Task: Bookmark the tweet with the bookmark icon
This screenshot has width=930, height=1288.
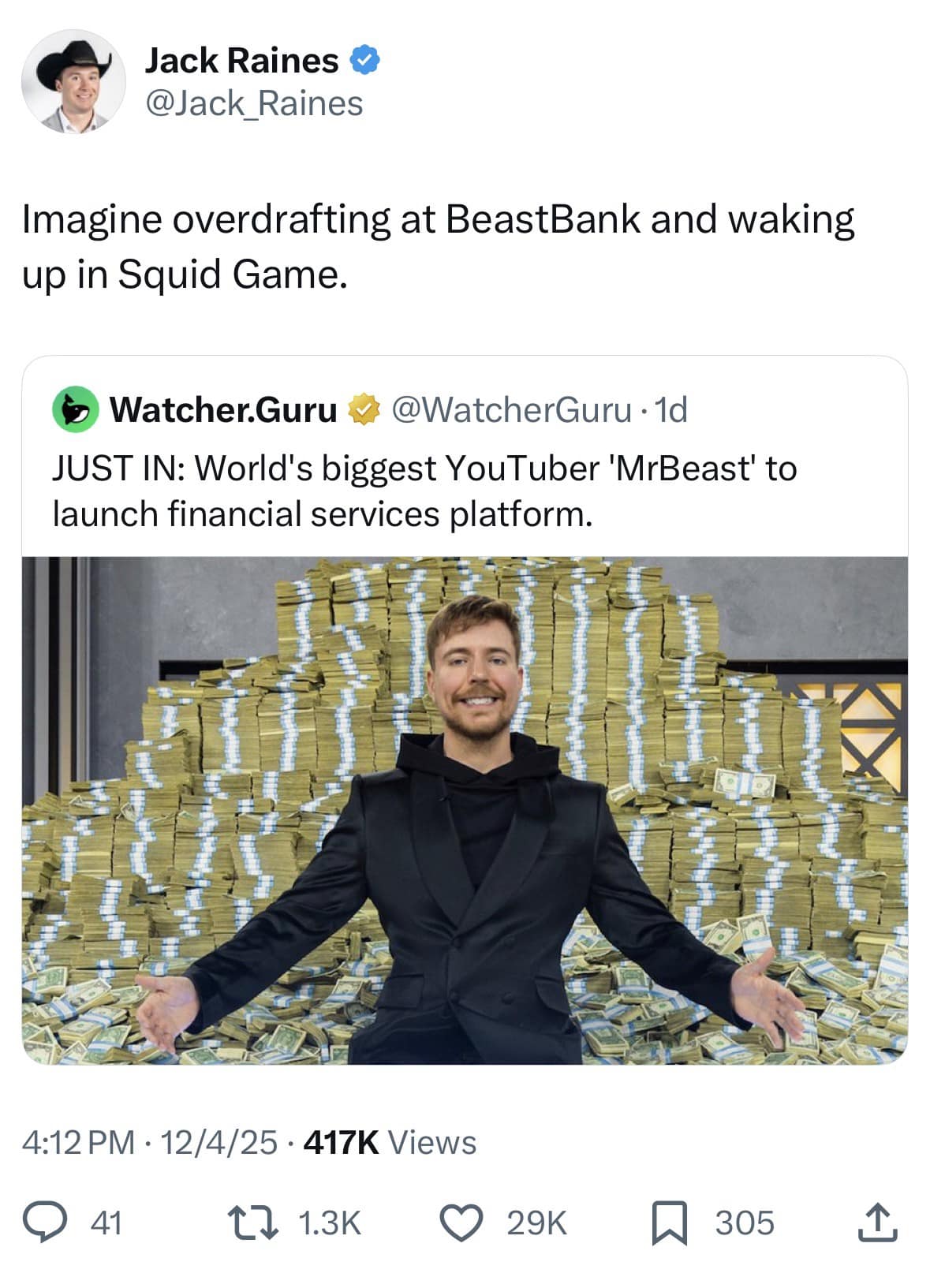Action: [670, 1223]
